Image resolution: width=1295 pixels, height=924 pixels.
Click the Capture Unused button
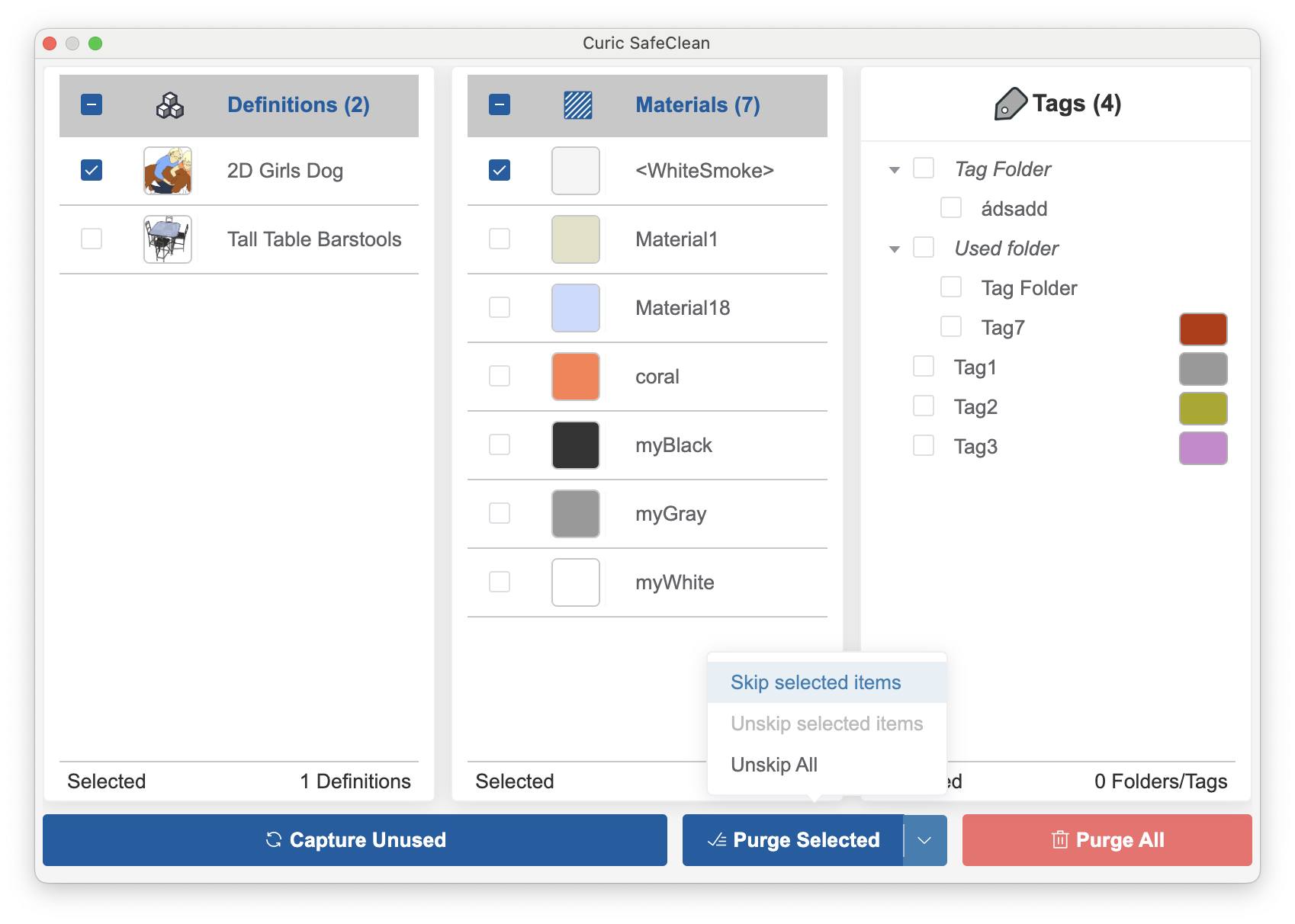pyautogui.click(x=355, y=840)
